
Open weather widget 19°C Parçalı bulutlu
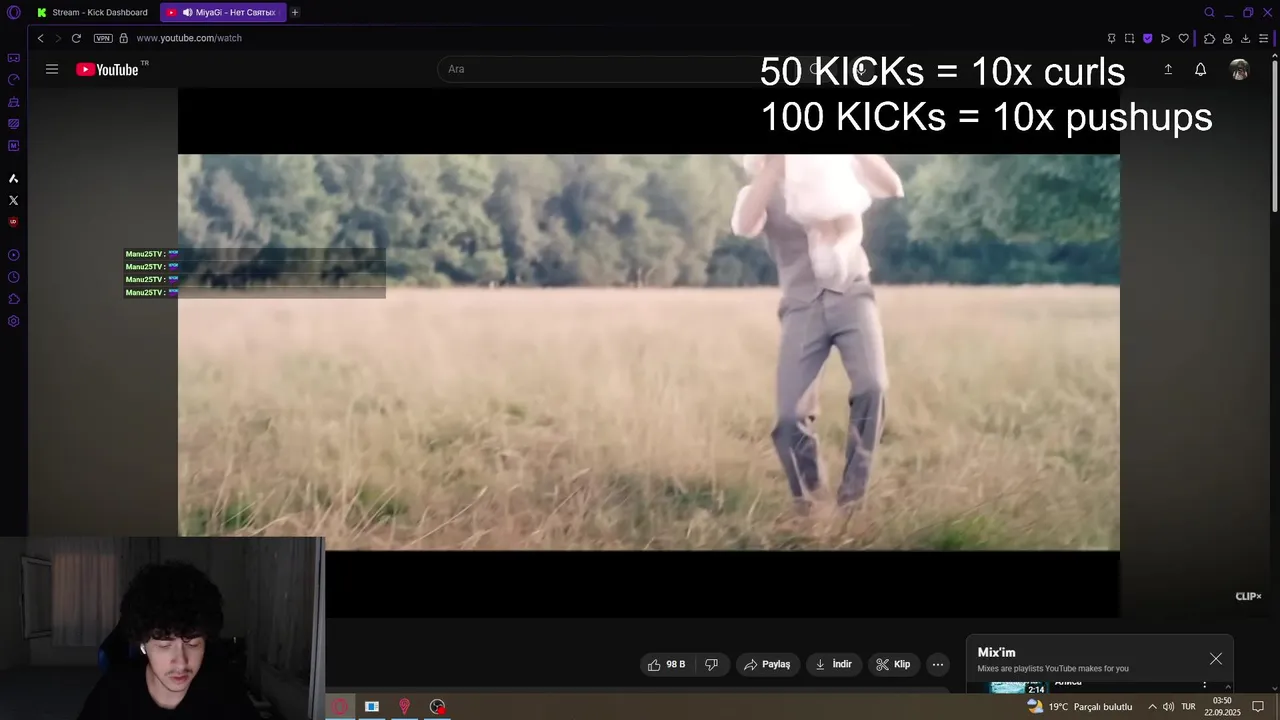[x=1080, y=706]
